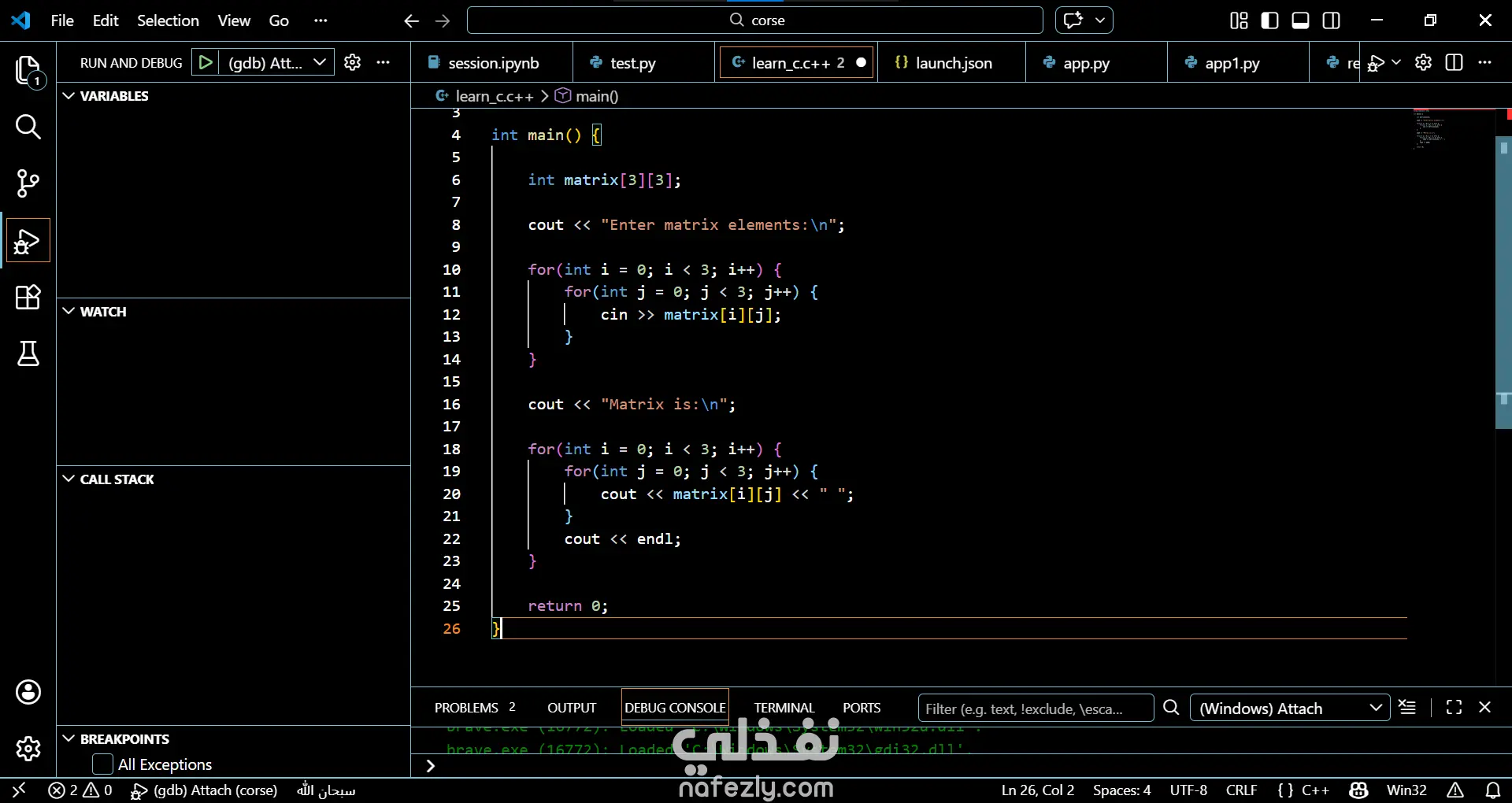Open the Manage gear in activity bar
Viewport: 1512px width, 803px height.
tap(28, 749)
